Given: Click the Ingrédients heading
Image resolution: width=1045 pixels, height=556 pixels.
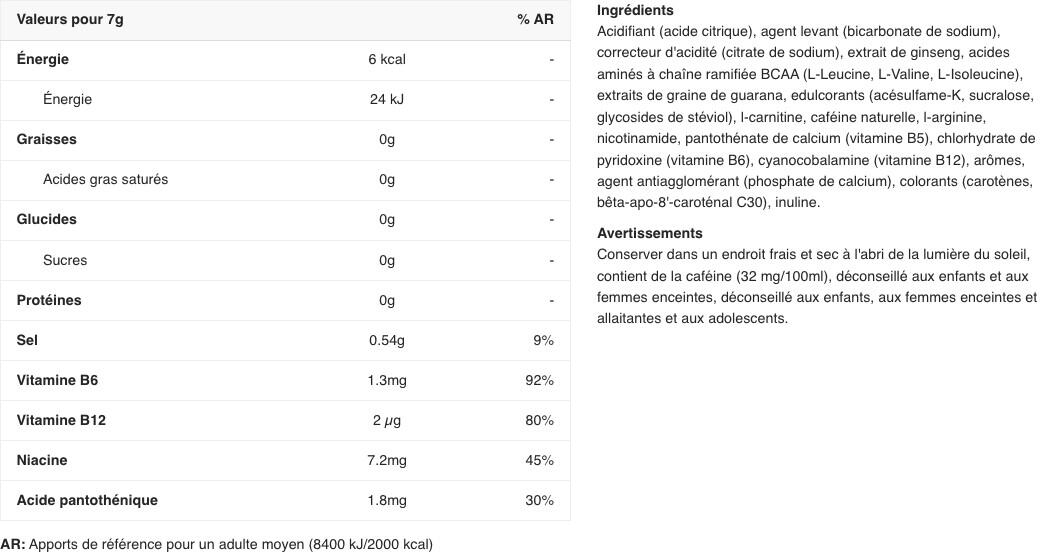Looking at the screenshot, I should (x=635, y=11).
